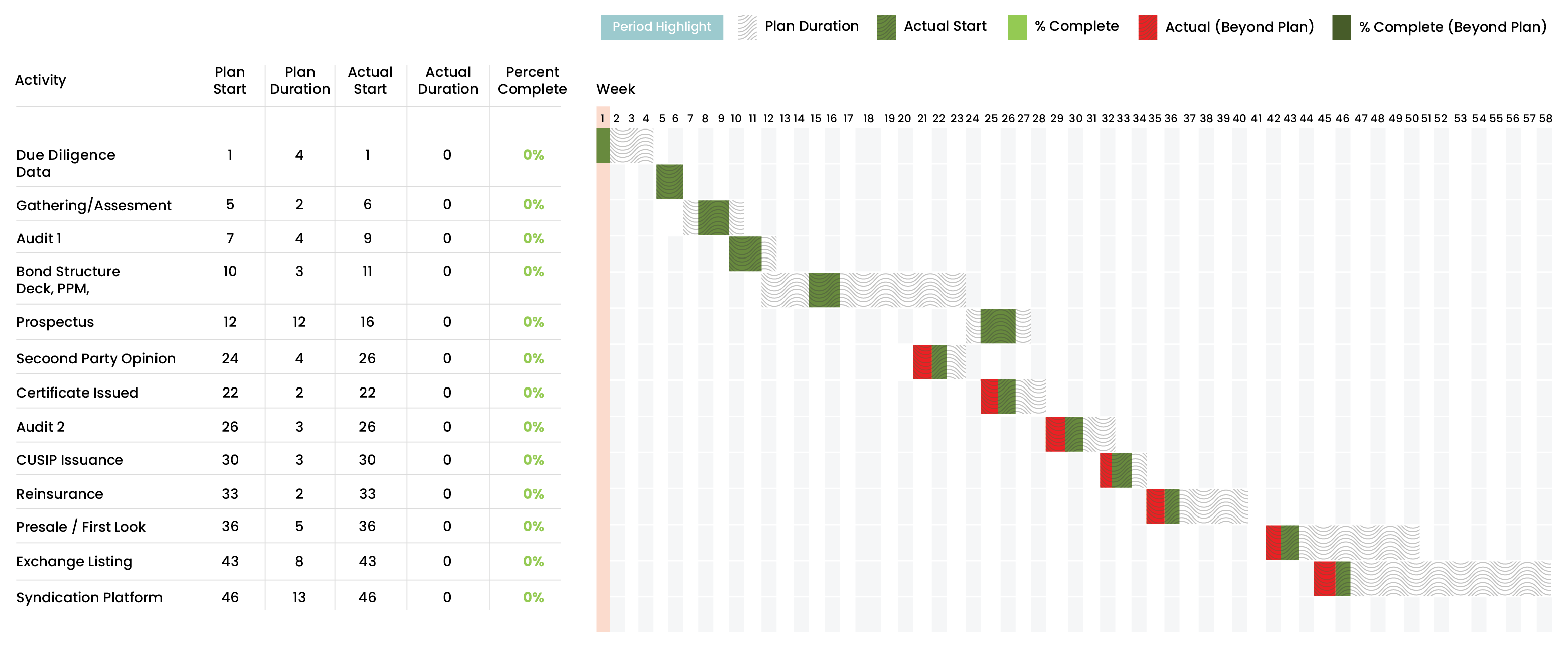Select the Syndication Platform activity name
This screenshot has height=646, width=1568.
89,597
